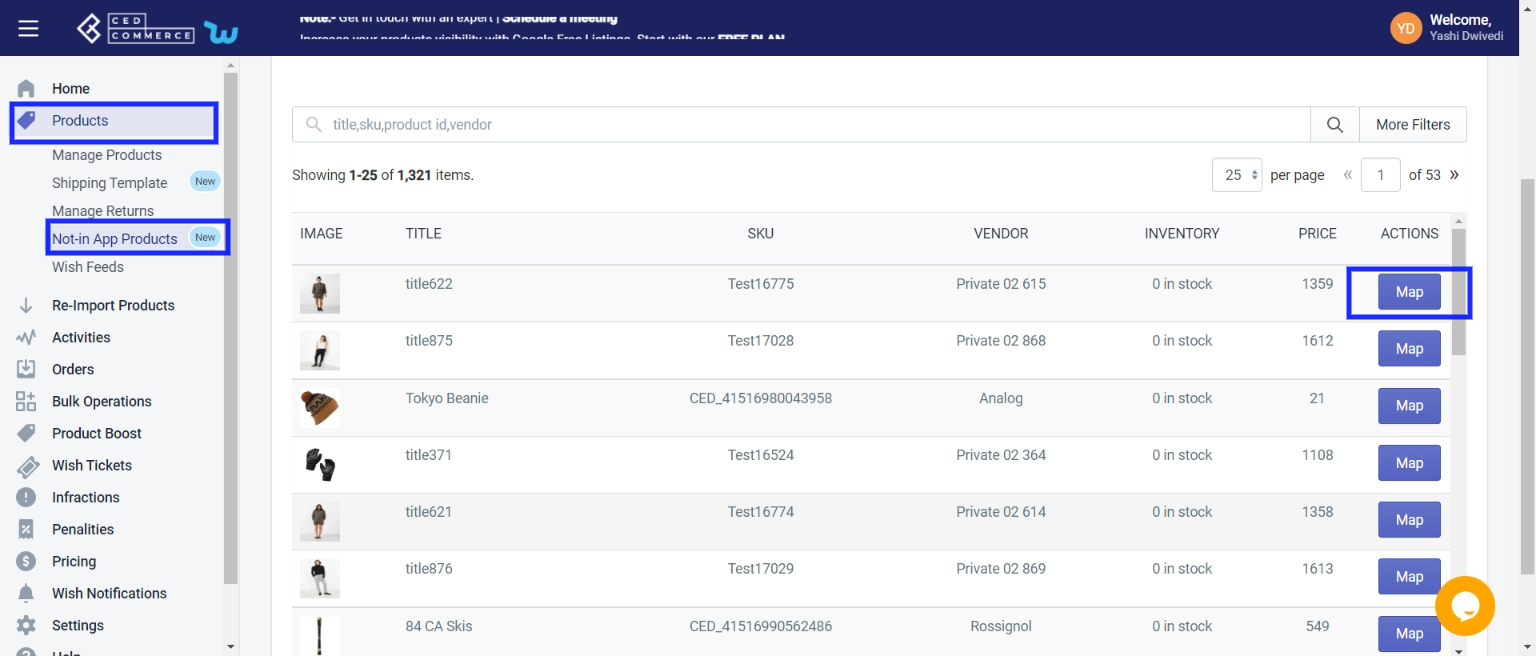The height and width of the screenshot is (656, 1536).
Task: Open Shipping Template menu item
Action: [109, 183]
